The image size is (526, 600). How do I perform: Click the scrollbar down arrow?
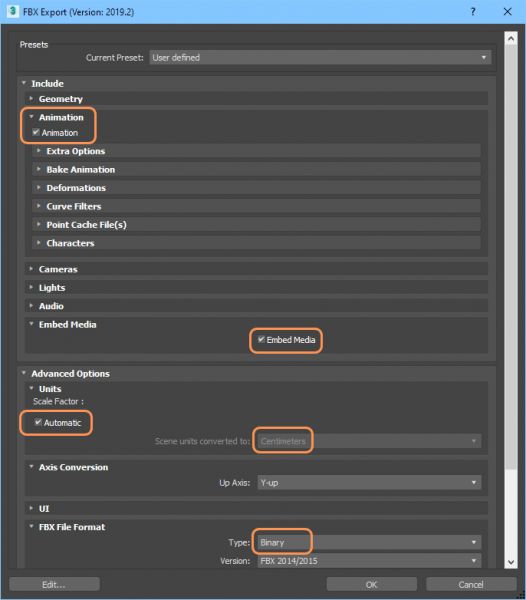(511, 562)
